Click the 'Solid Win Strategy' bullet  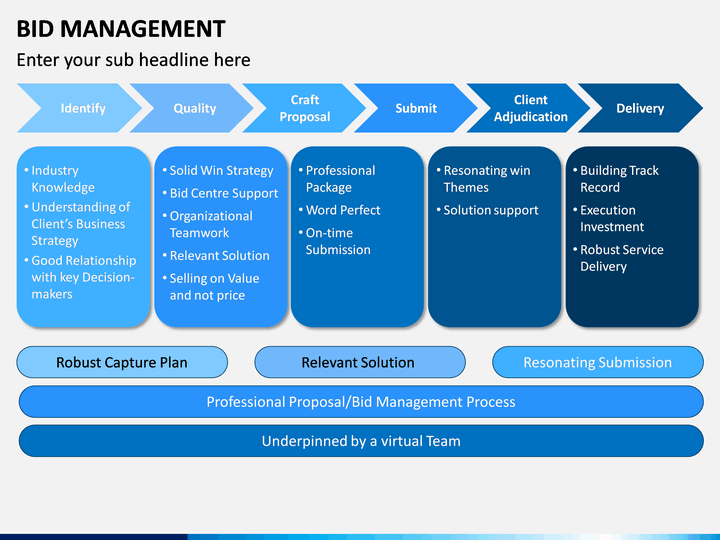(218, 170)
